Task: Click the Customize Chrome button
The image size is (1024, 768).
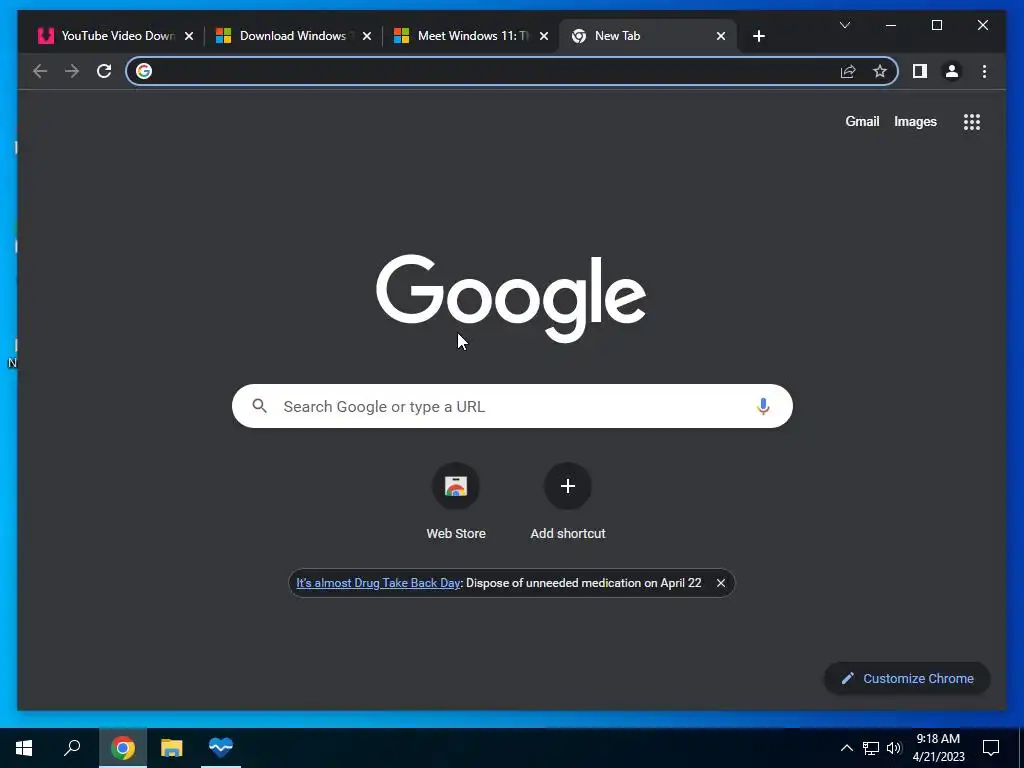Action: (907, 679)
